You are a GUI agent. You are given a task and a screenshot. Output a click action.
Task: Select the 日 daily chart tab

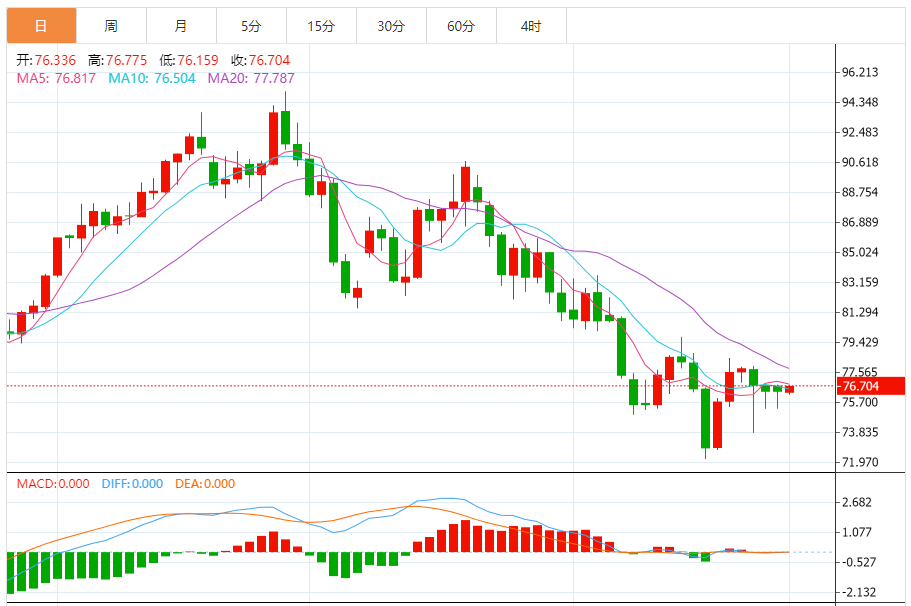click(x=41, y=26)
